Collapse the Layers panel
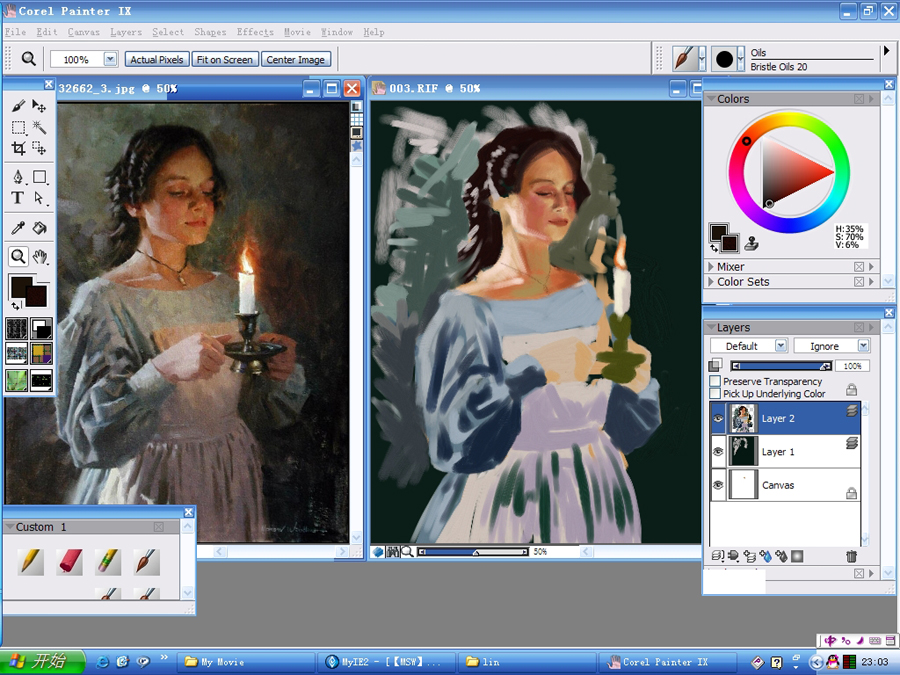Viewport: 900px width, 675px height. pyautogui.click(x=711, y=327)
